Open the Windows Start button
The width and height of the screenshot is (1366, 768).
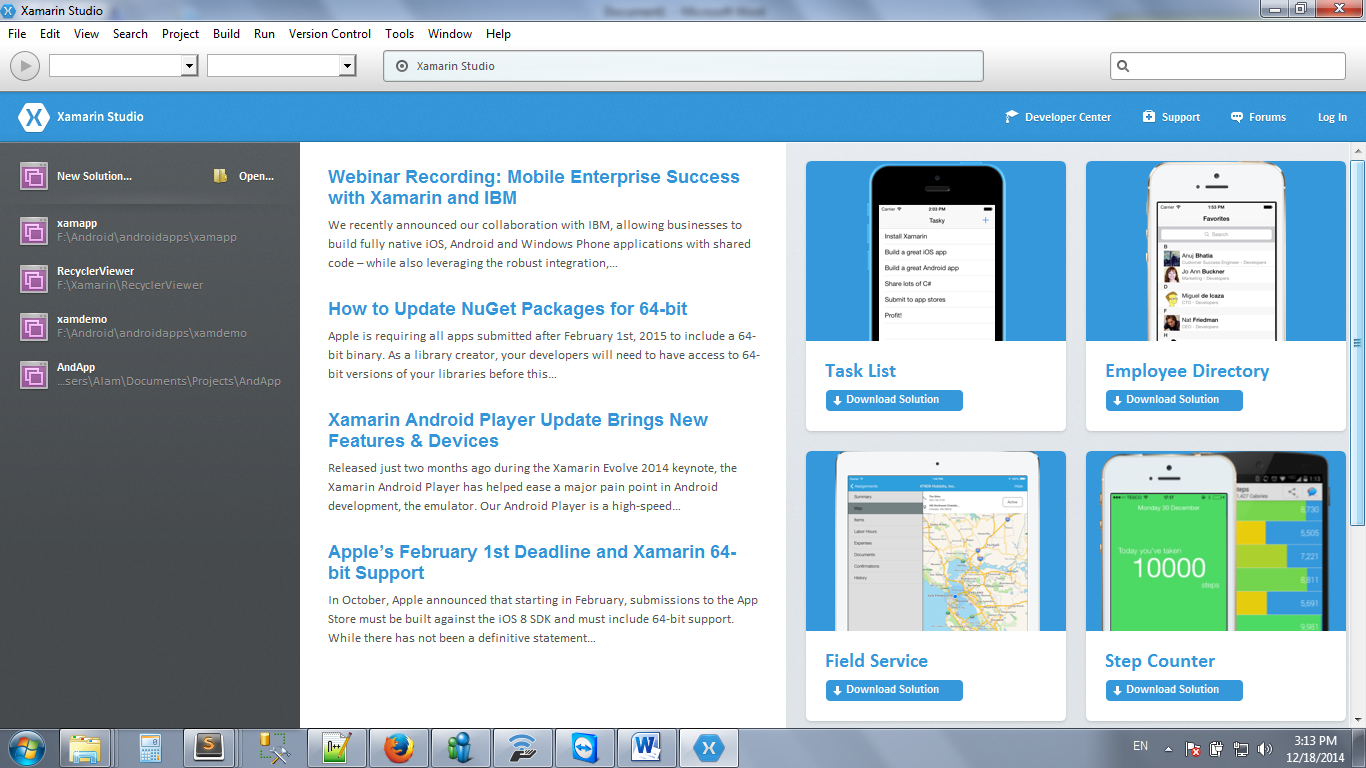pyautogui.click(x=26, y=748)
